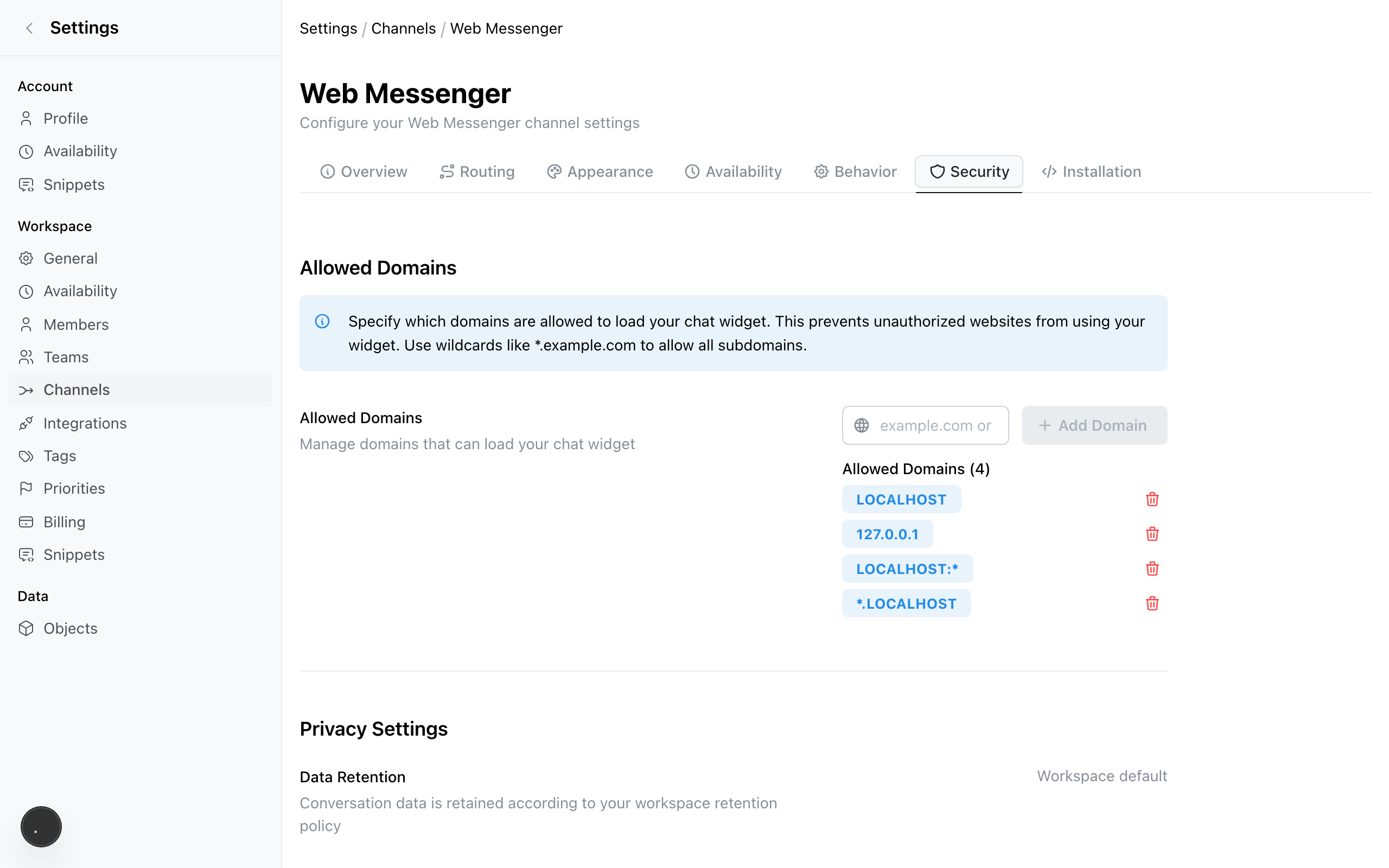Open Objects under Data
Viewport: 1389px width, 868px height.
click(x=141, y=628)
